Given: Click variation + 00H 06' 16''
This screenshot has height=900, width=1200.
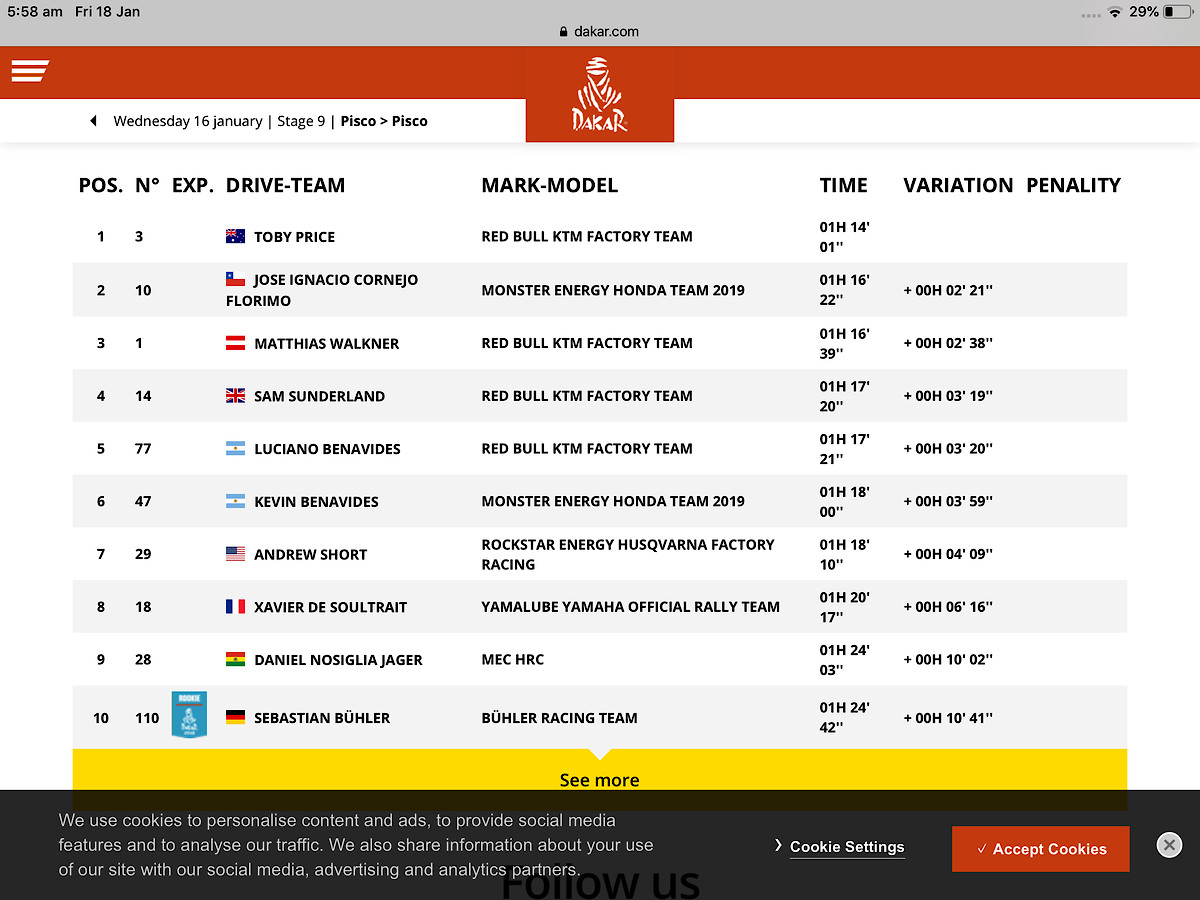Looking at the screenshot, I should coord(949,607).
